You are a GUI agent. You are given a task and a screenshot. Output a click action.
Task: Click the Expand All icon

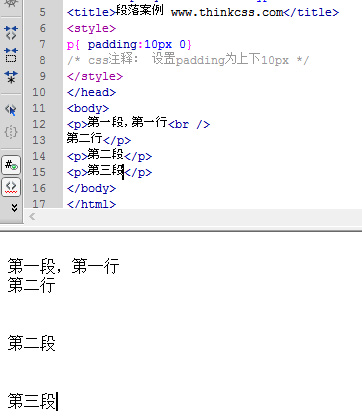(11, 77)
